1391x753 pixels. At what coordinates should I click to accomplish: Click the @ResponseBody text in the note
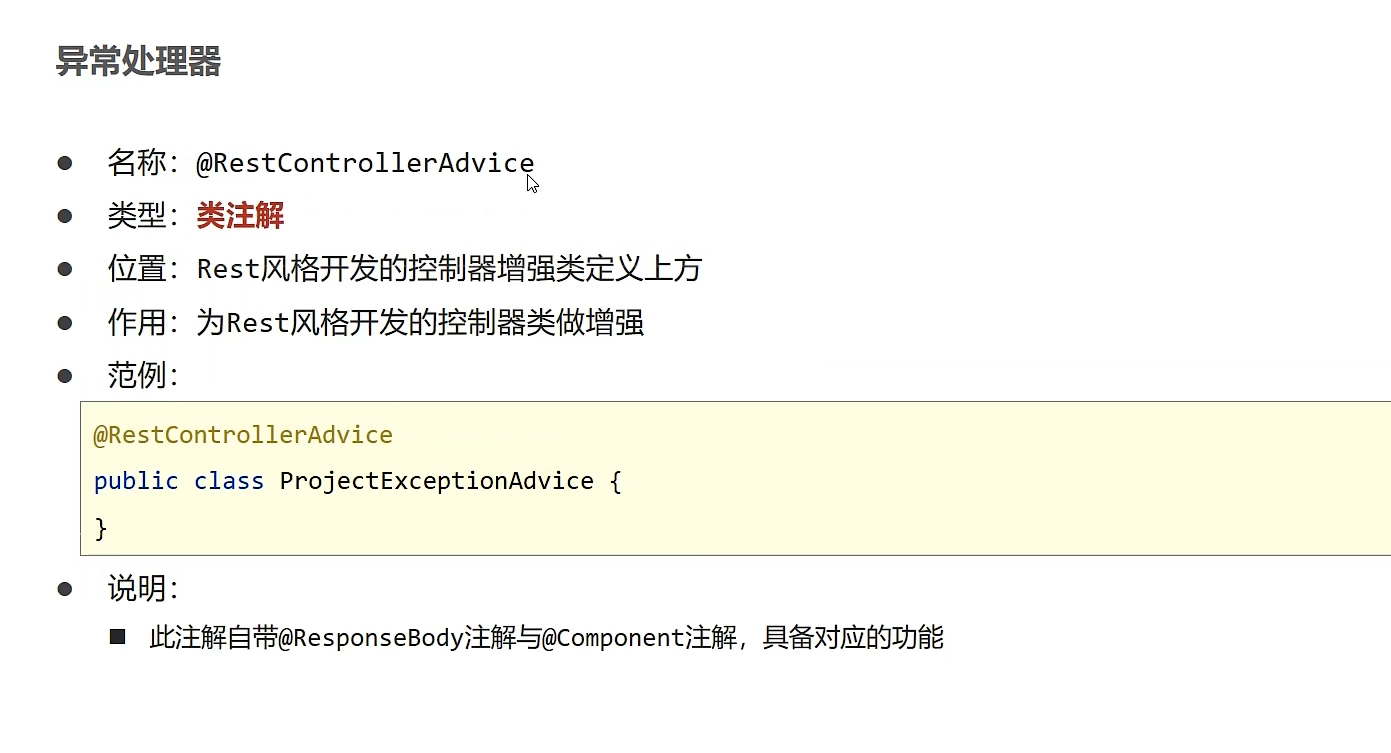tap(371, 638)
